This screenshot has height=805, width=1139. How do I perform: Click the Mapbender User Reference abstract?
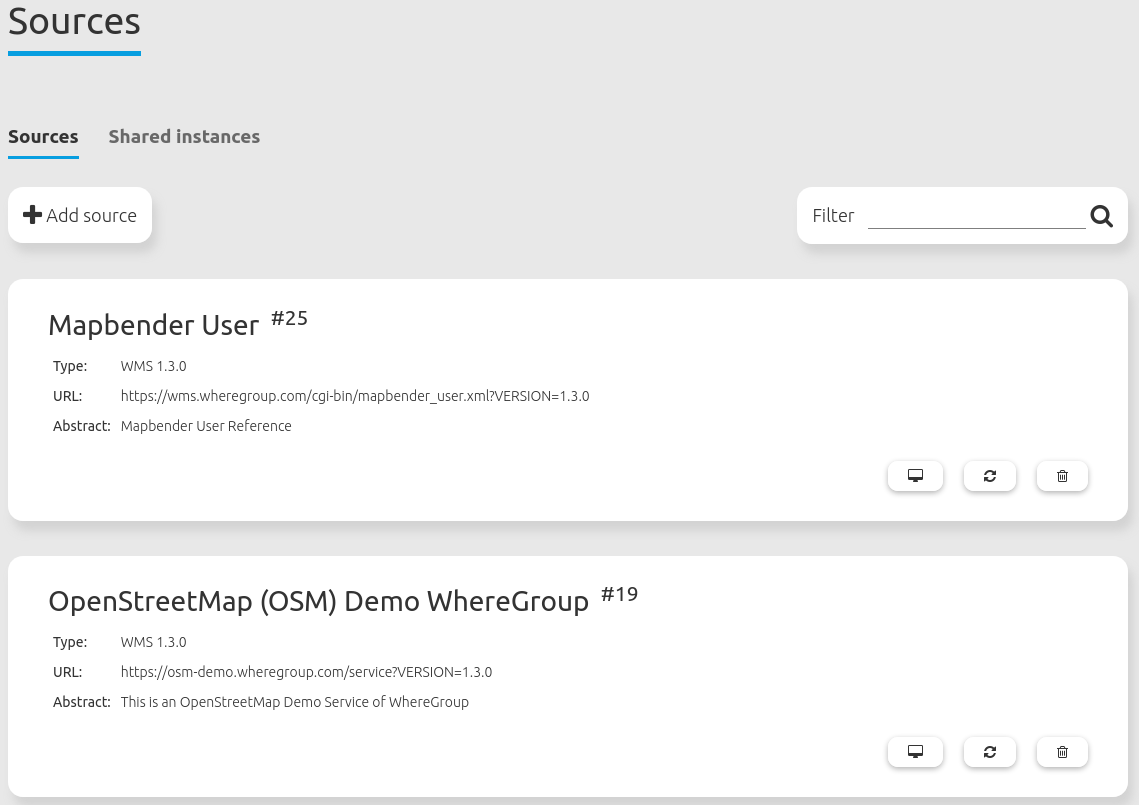pyautogui.click(x=206, y=426)
